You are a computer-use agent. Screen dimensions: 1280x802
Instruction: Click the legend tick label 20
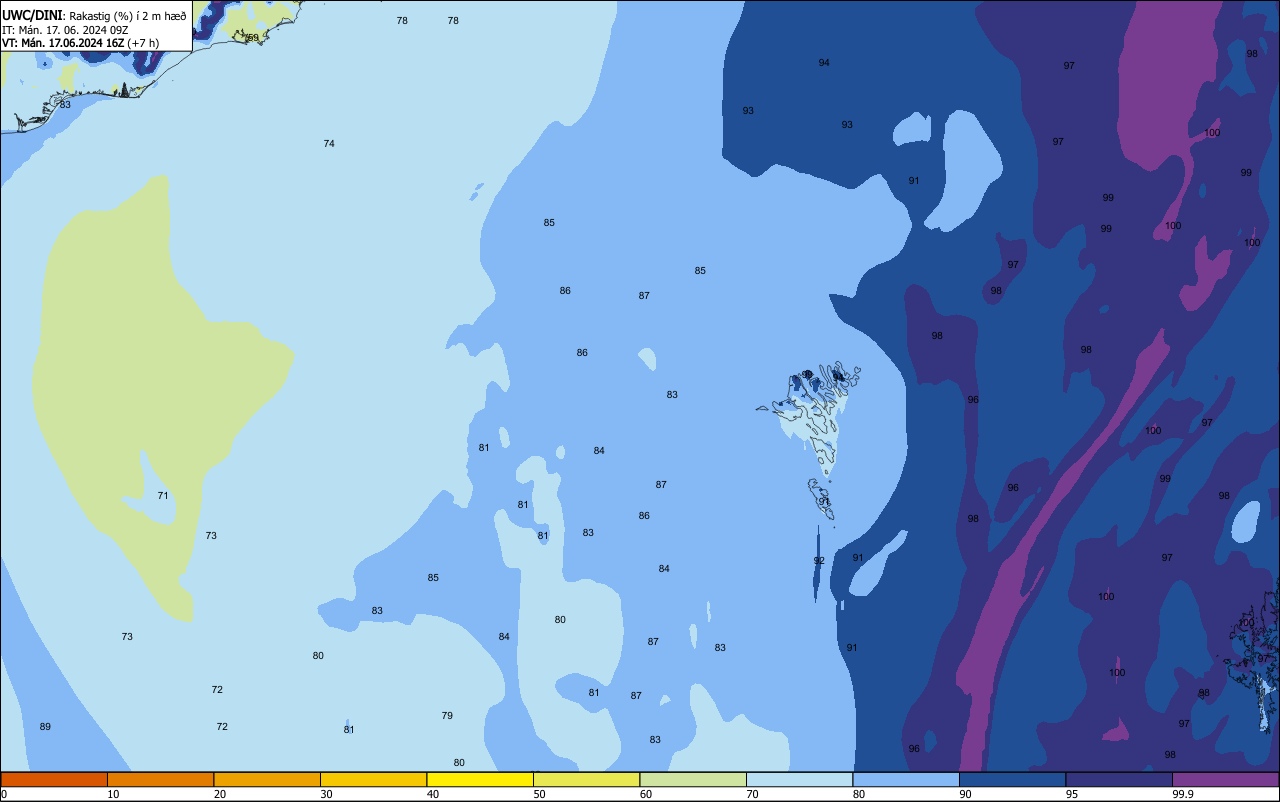click(x=220, y=794)
